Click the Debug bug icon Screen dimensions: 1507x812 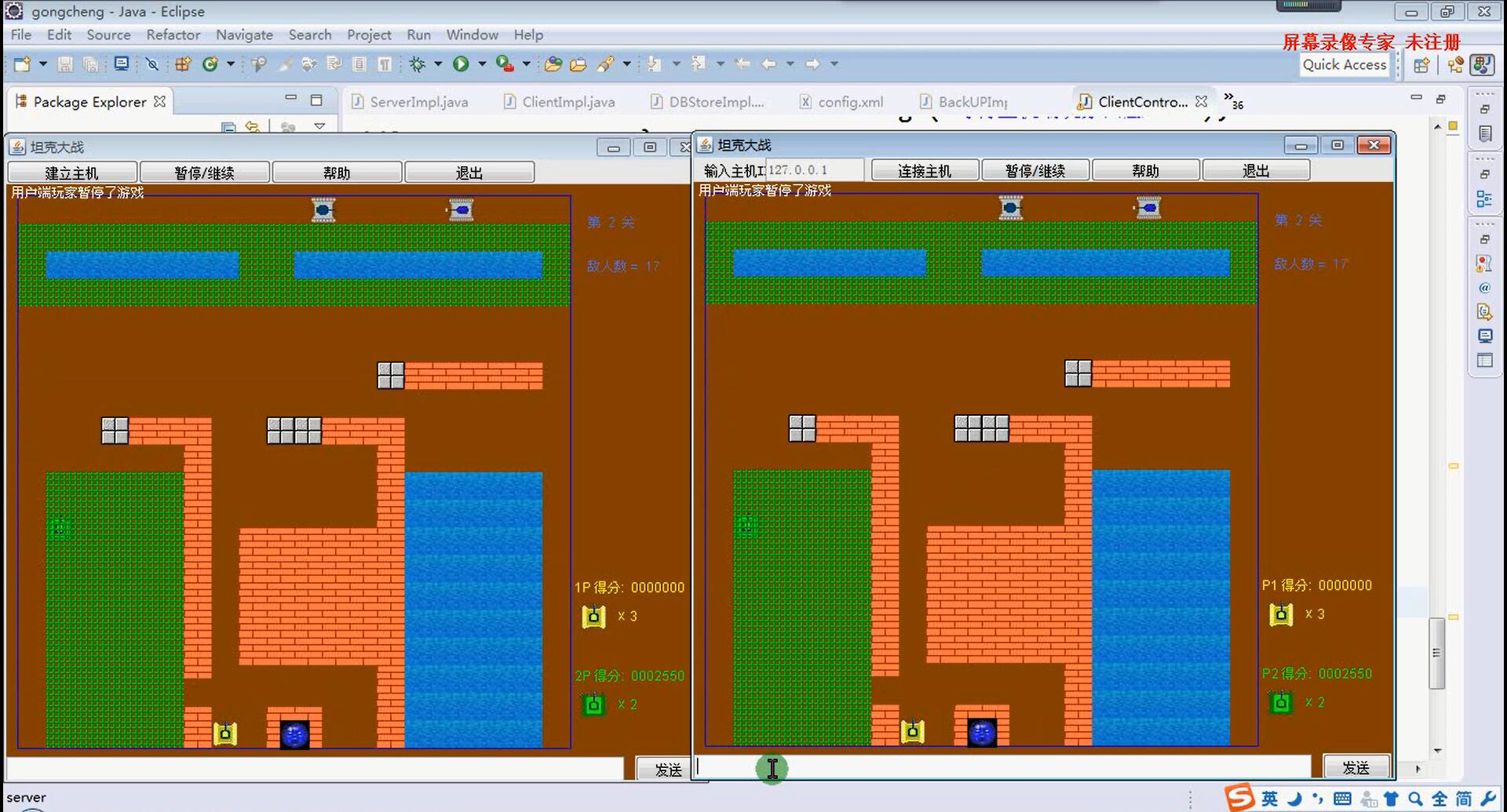(417, 64)
